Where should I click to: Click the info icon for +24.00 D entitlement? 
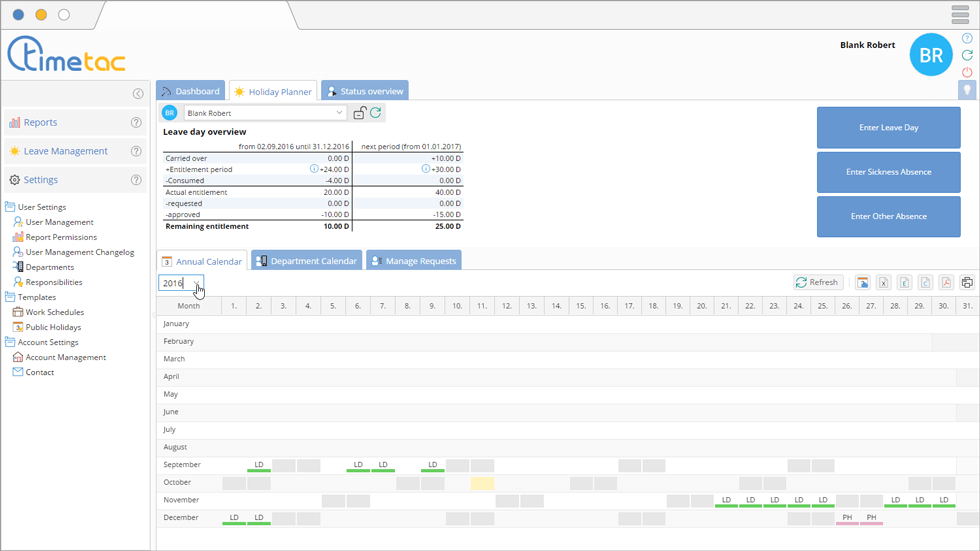pyautogui.click(x=314, y=169)
